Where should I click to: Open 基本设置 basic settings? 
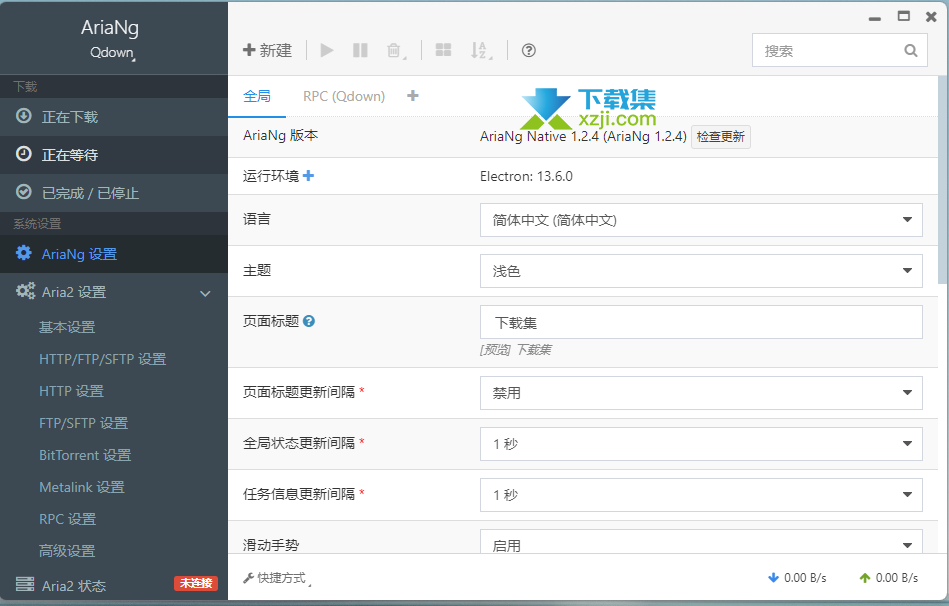pyautogui.click(x=67, y=327)
